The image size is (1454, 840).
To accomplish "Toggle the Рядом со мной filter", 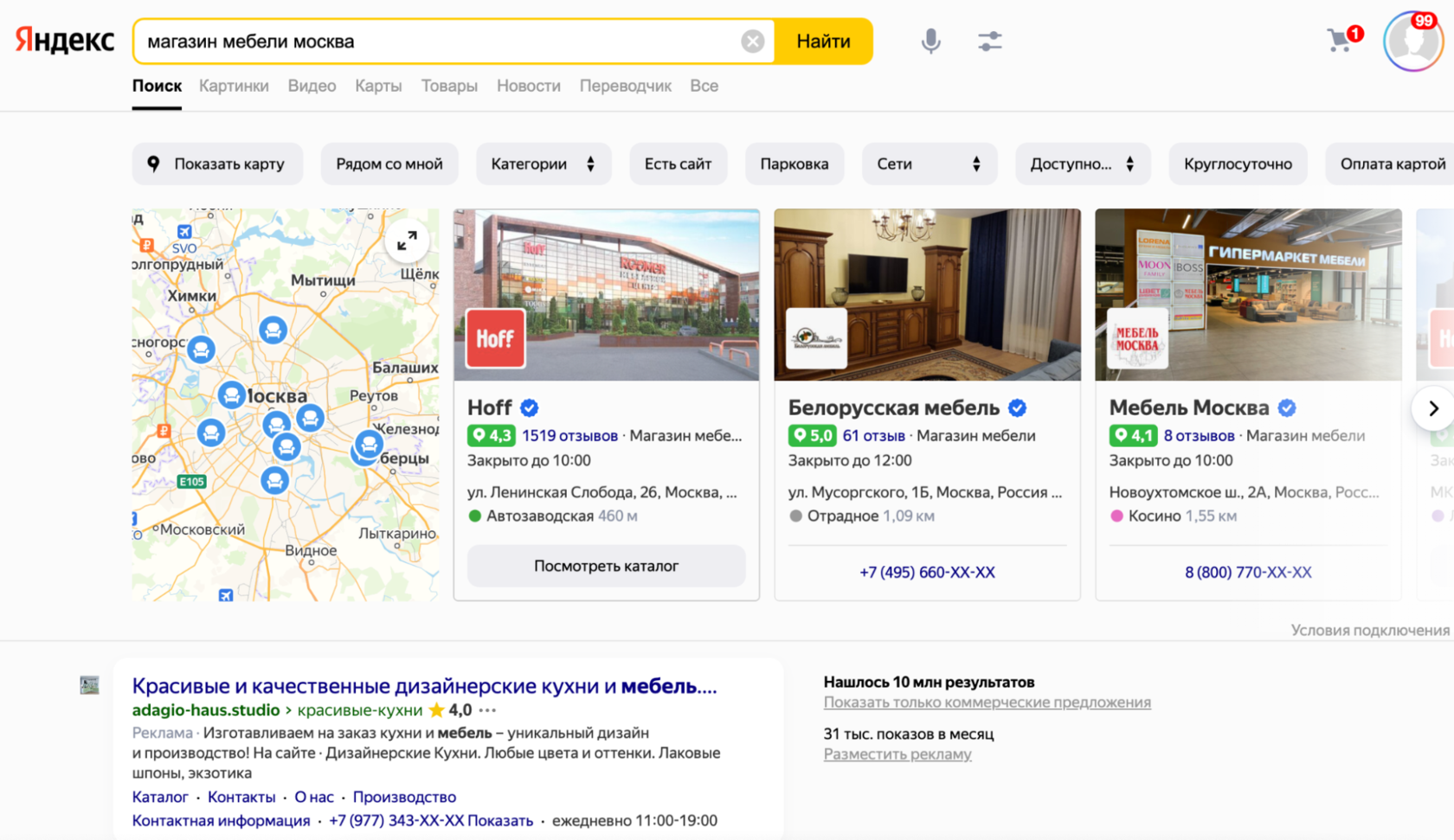I will click(x=389, y=164).
